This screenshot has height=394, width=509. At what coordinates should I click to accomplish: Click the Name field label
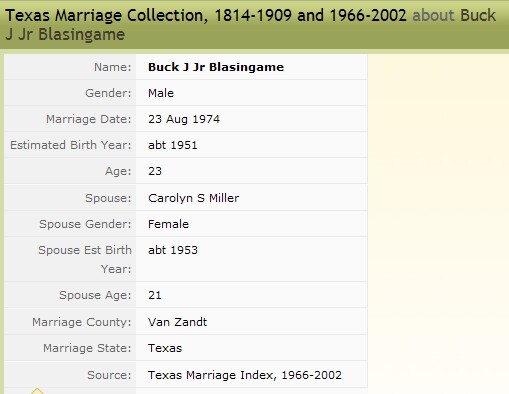113,67
